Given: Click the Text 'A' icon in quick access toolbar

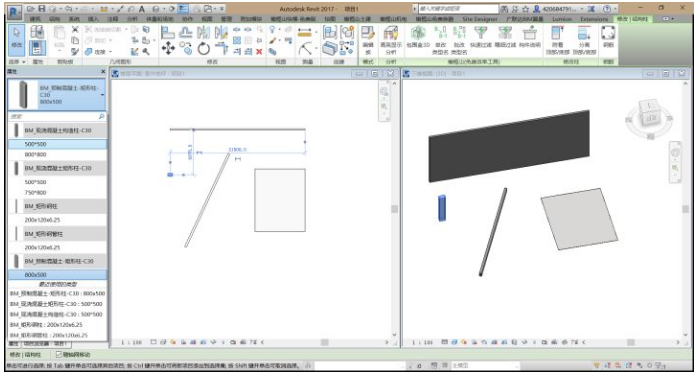Looking at the screenshot, I should pyautogui.click(x=142, y=8).
